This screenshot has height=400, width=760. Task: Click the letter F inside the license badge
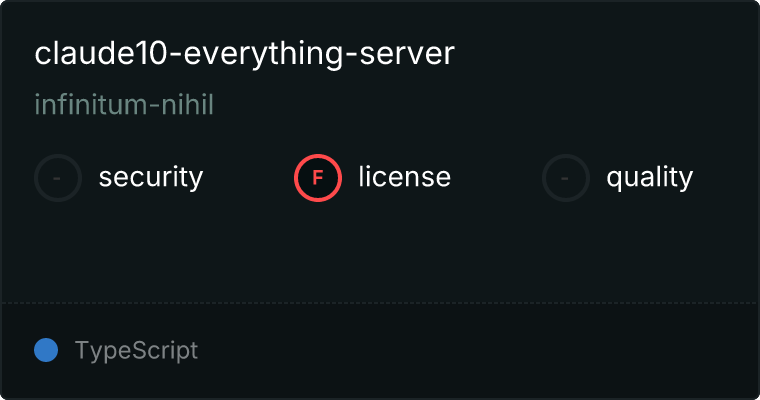[318, 178]
